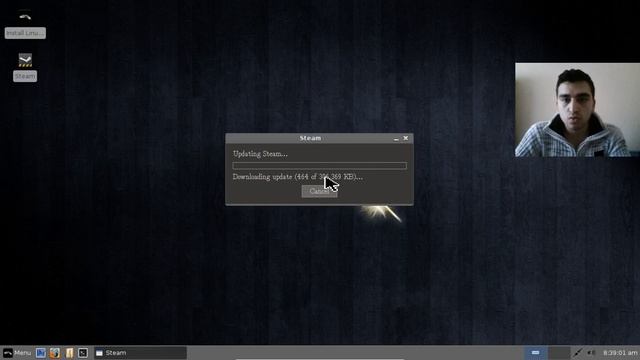Image resolution: width=640 pixels, height=360 pixels.
Task: Click the Steam update progress bar
Action: click(320, 166)
